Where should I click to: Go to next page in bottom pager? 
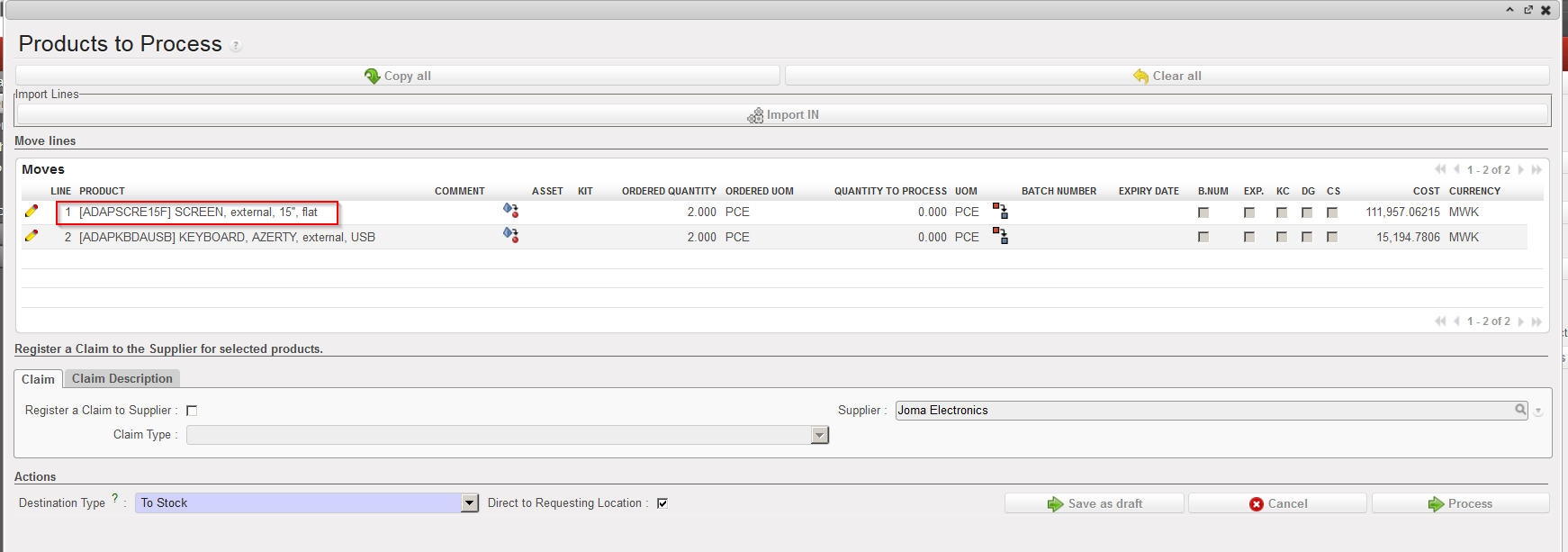(x=1521, y=321)
